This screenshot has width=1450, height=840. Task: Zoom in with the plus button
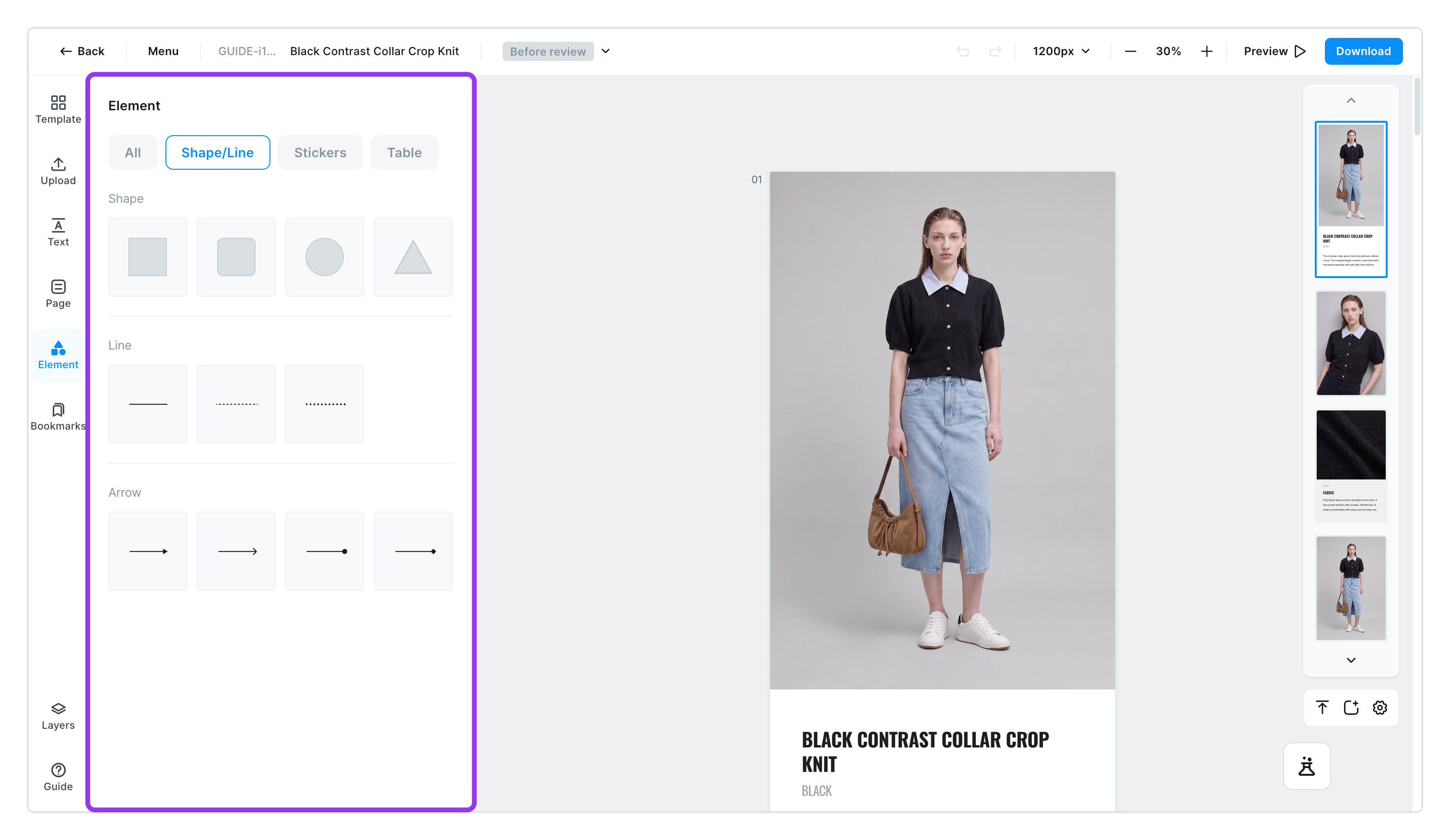1206,51
